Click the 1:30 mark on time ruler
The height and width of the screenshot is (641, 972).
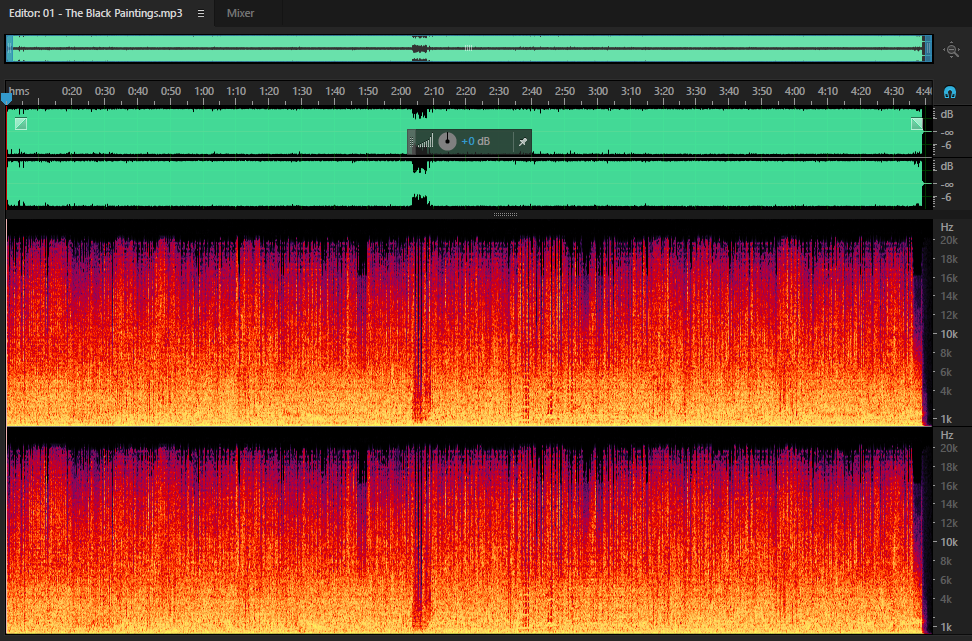302,91
